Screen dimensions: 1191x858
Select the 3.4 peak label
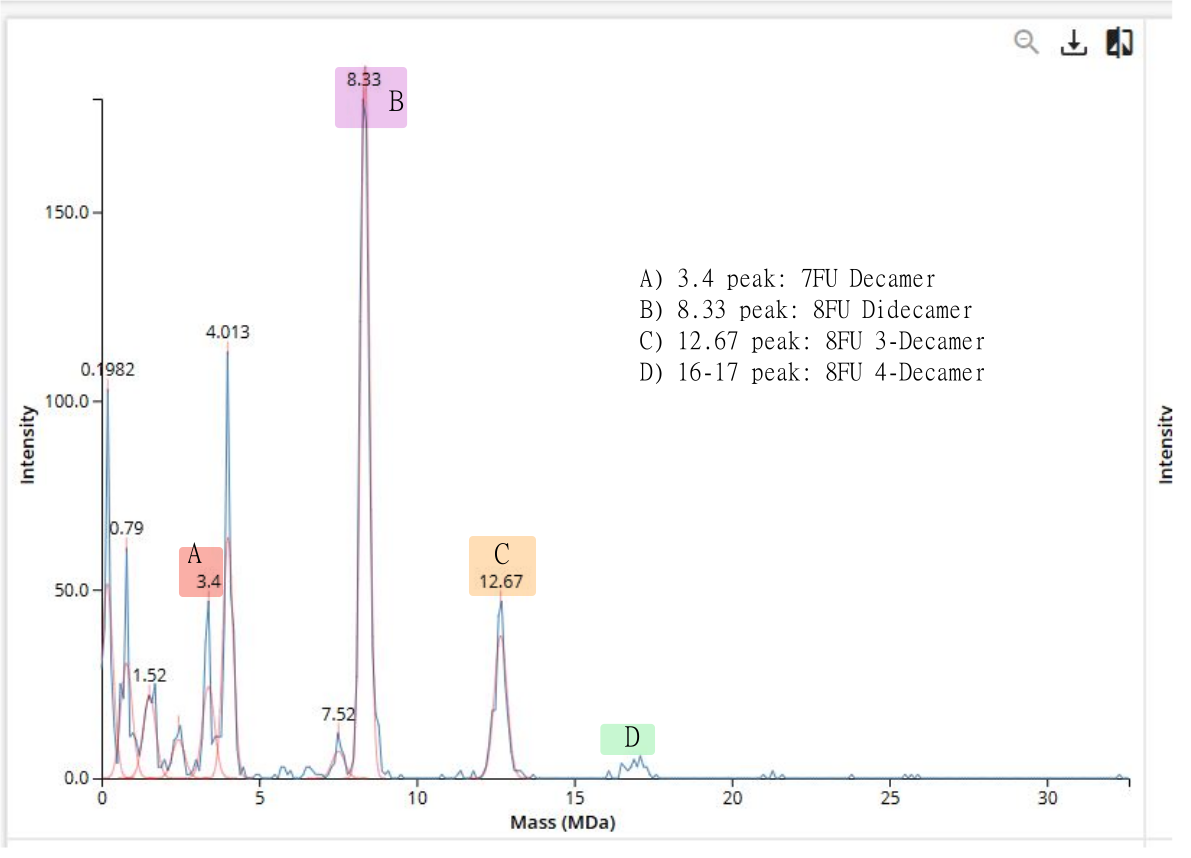pyautogui.click(x=208, y=582)
